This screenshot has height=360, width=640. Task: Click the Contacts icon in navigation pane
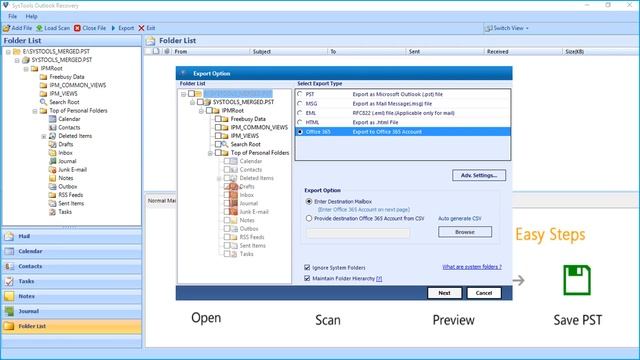9,267
